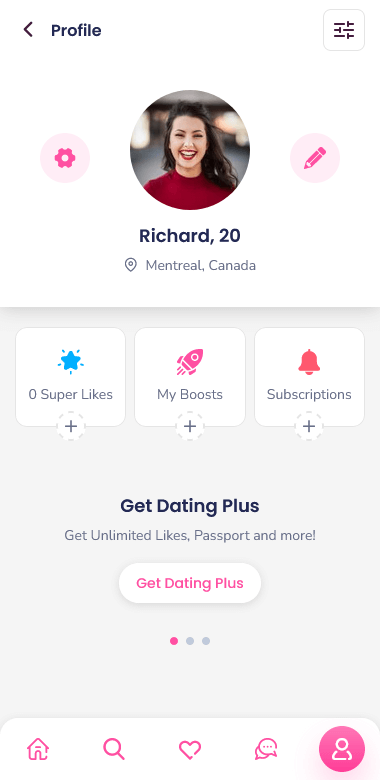This screenshot has width=380, height=780.
Task: Open the filter settings icon
Action: click(344, 30)
